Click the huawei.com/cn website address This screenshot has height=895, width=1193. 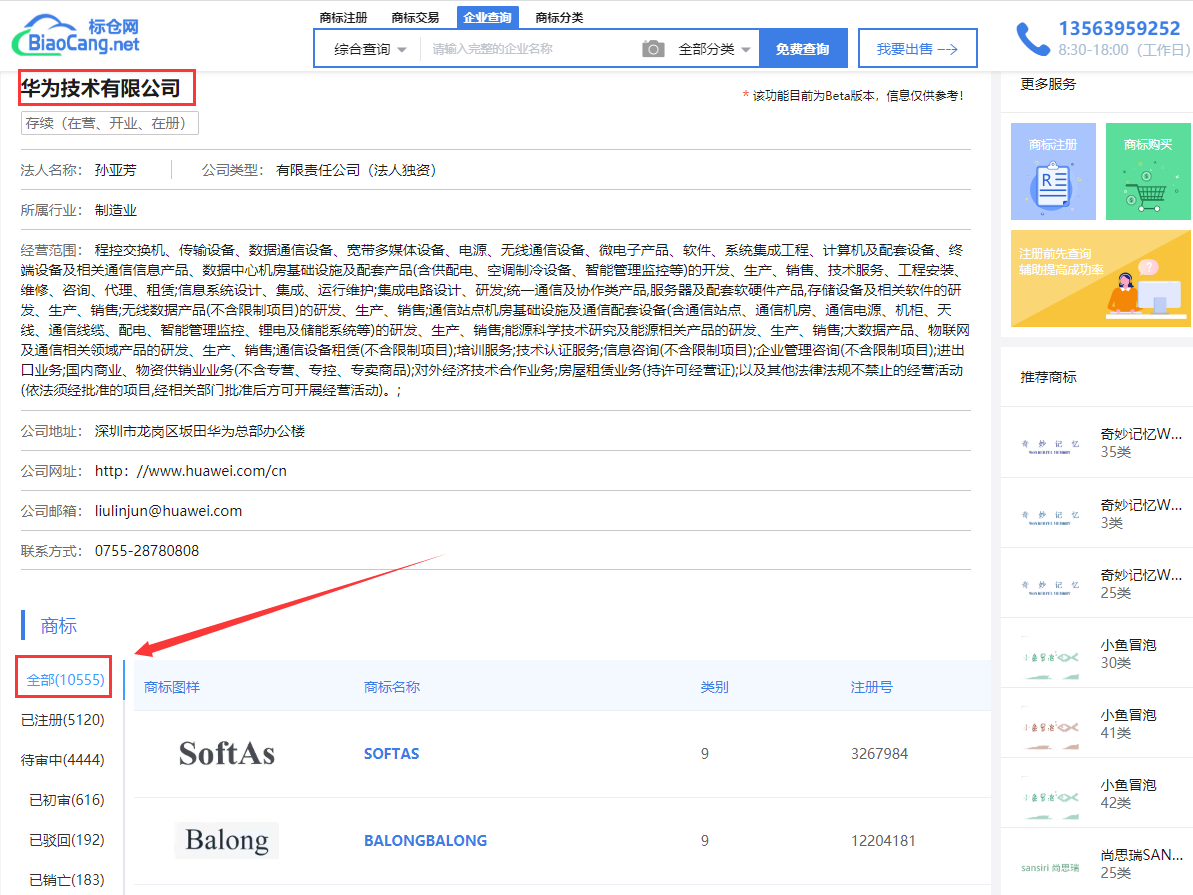tap(191, 471)
